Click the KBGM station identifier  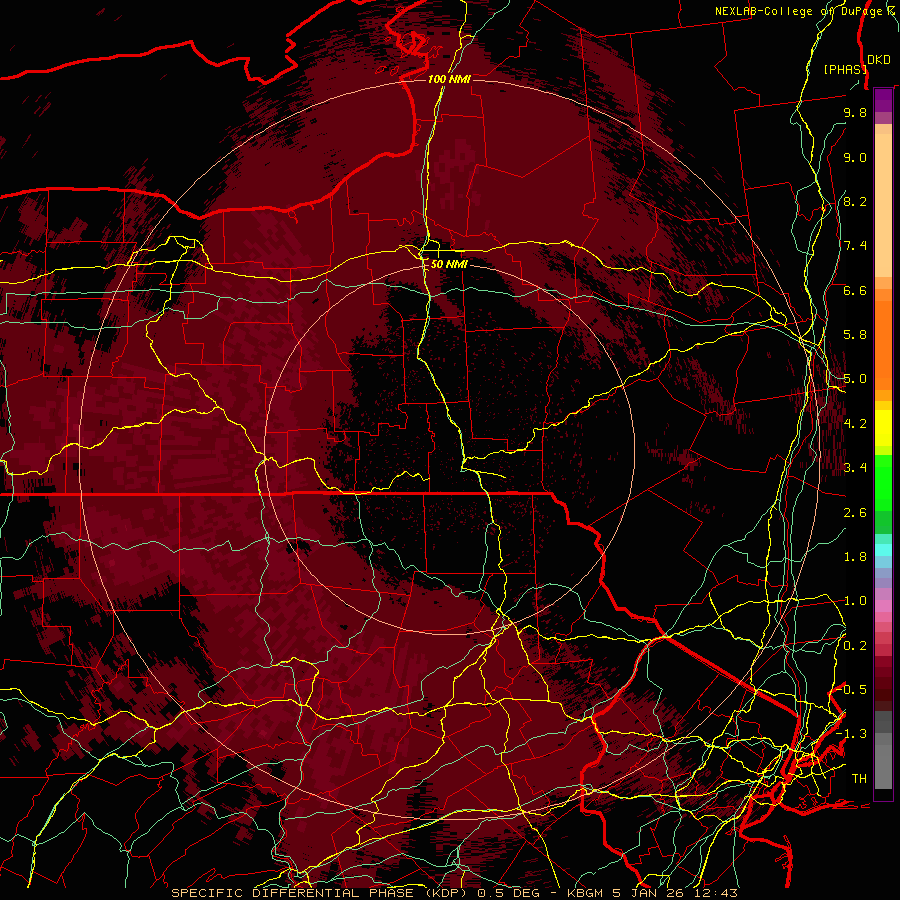click(587, 893)
